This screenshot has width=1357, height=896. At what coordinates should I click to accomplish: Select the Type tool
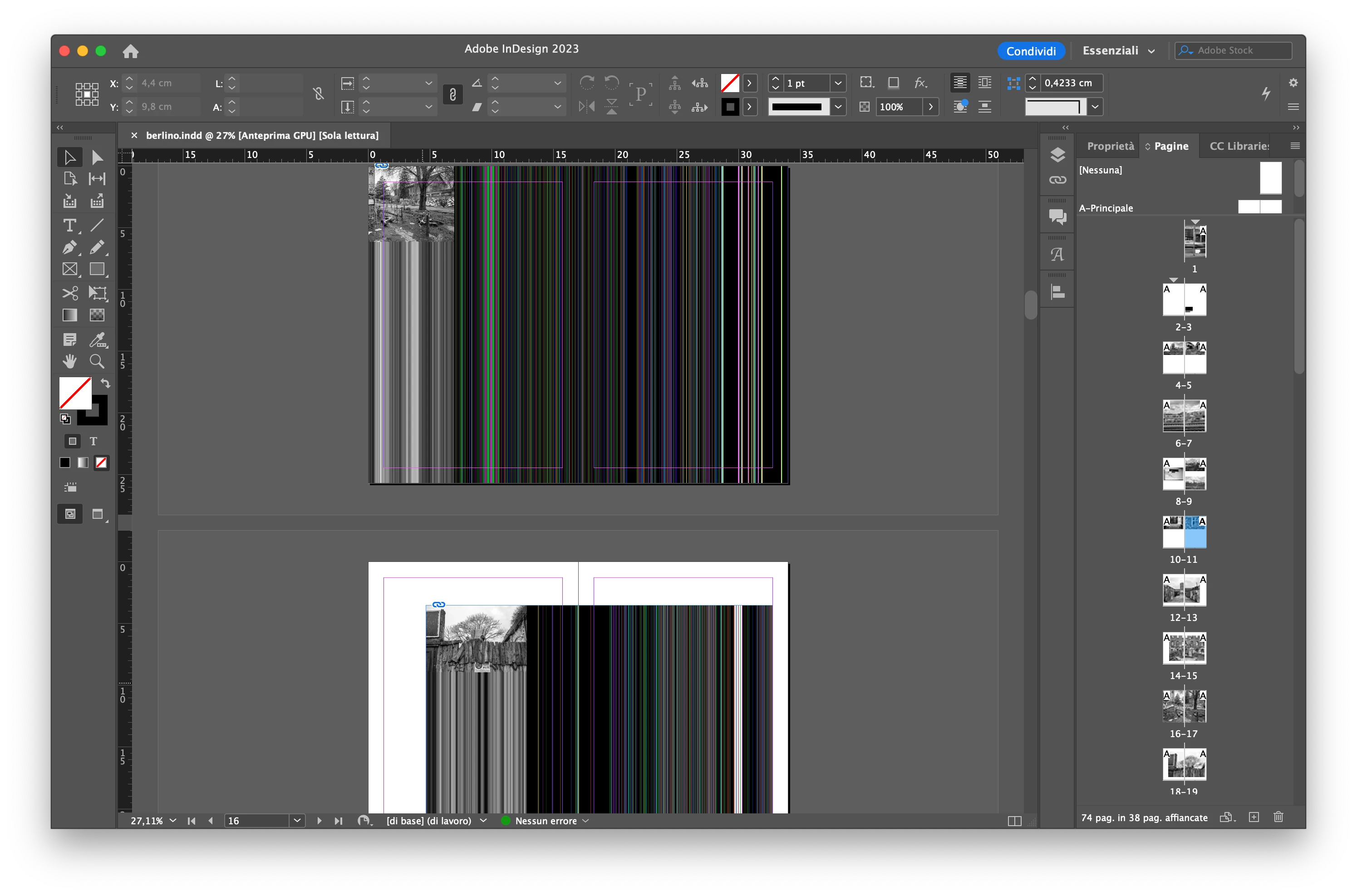click(x=70, y=225)
